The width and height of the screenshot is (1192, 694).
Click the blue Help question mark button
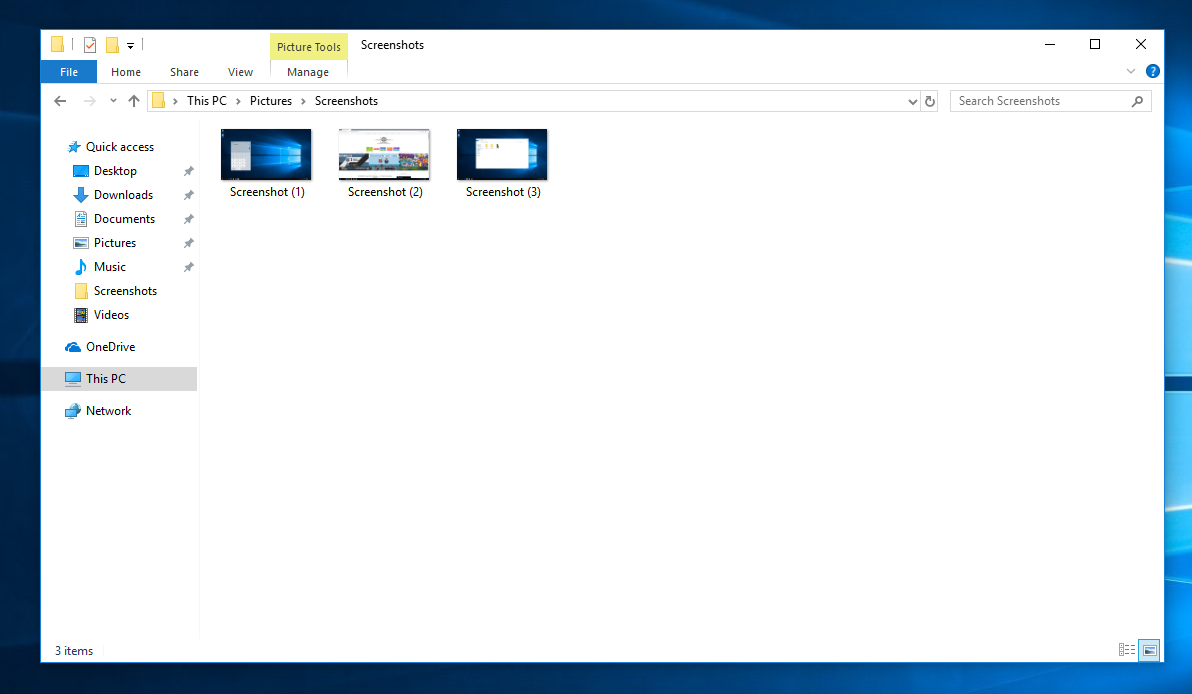[x=1153, y=71]
